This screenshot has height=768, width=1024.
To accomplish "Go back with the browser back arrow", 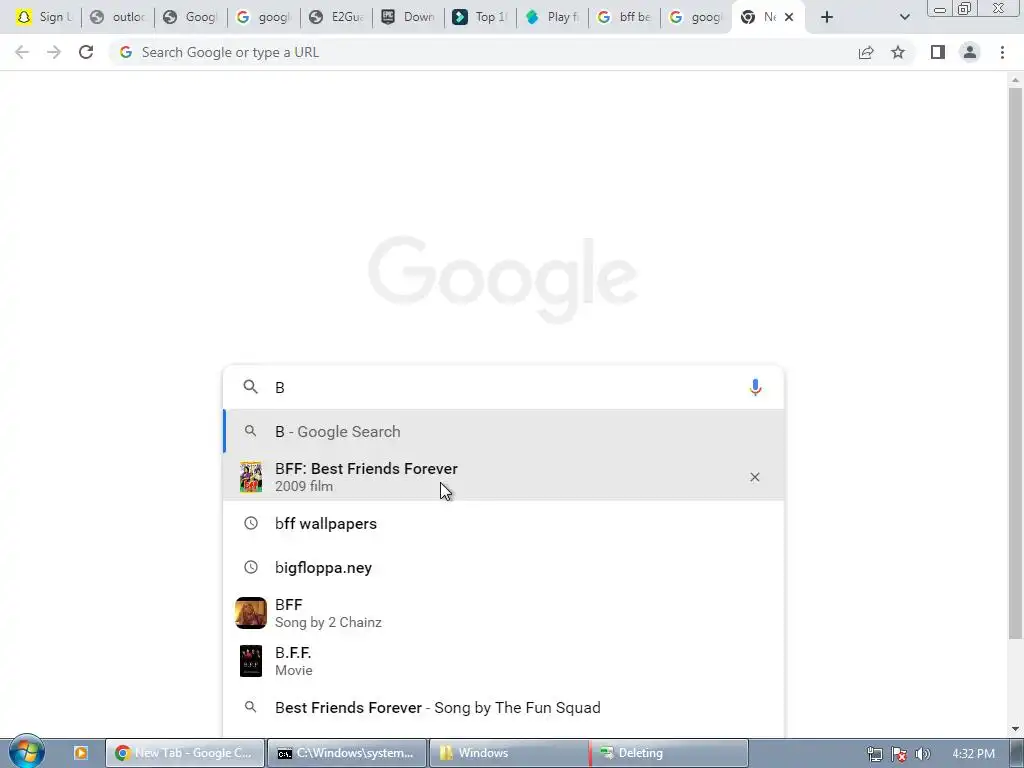I will (x=22, y=52).
